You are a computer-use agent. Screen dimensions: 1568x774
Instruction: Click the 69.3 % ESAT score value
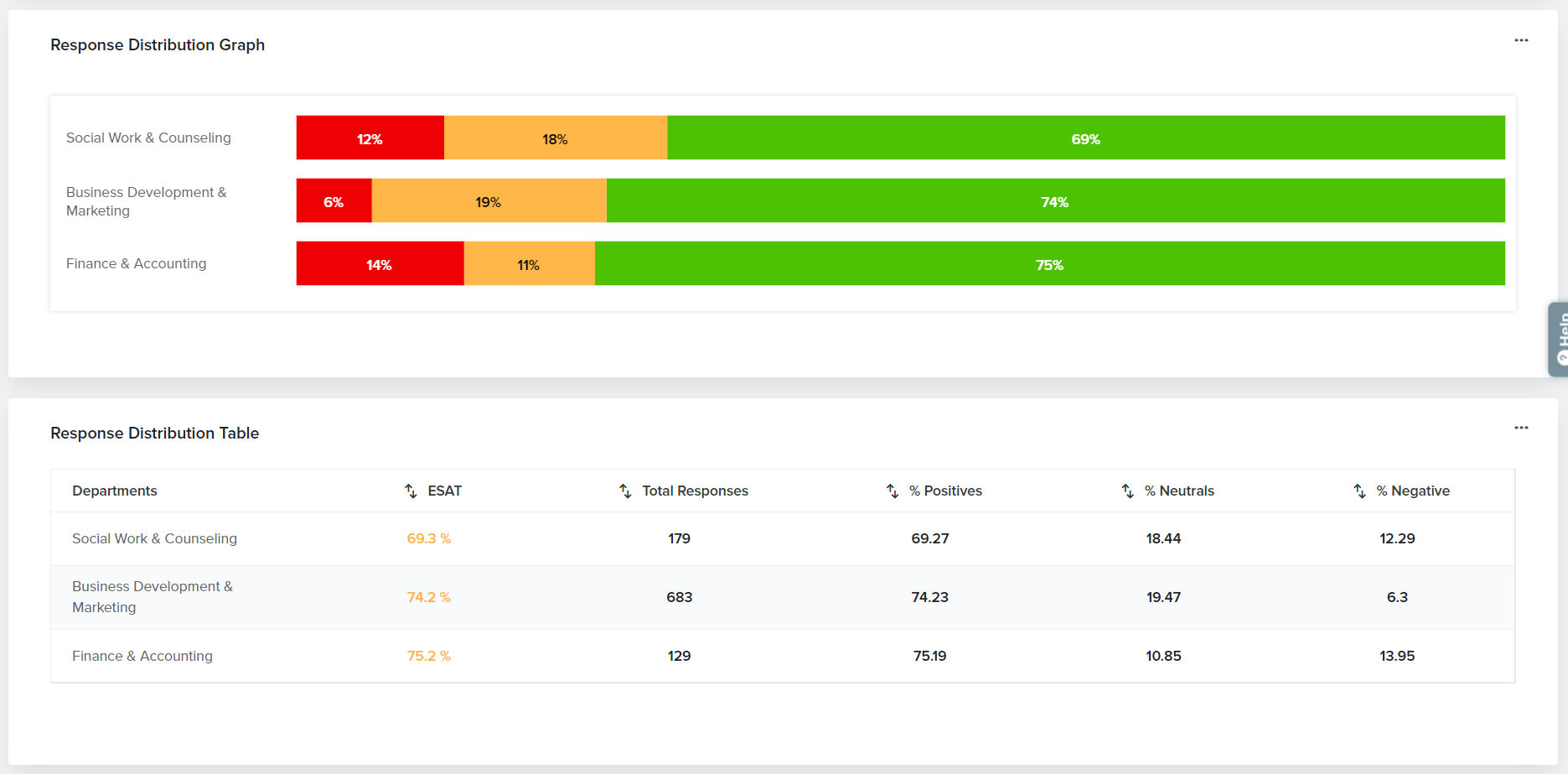428,538
